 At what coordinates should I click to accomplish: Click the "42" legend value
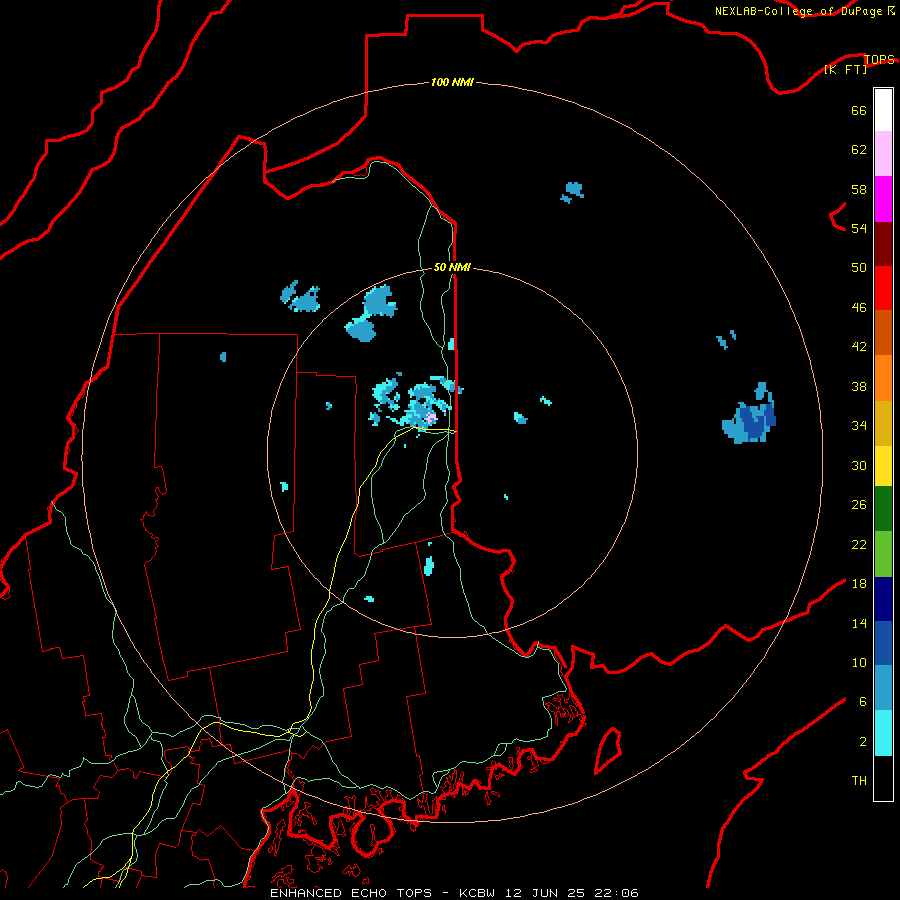click(859, 347)
